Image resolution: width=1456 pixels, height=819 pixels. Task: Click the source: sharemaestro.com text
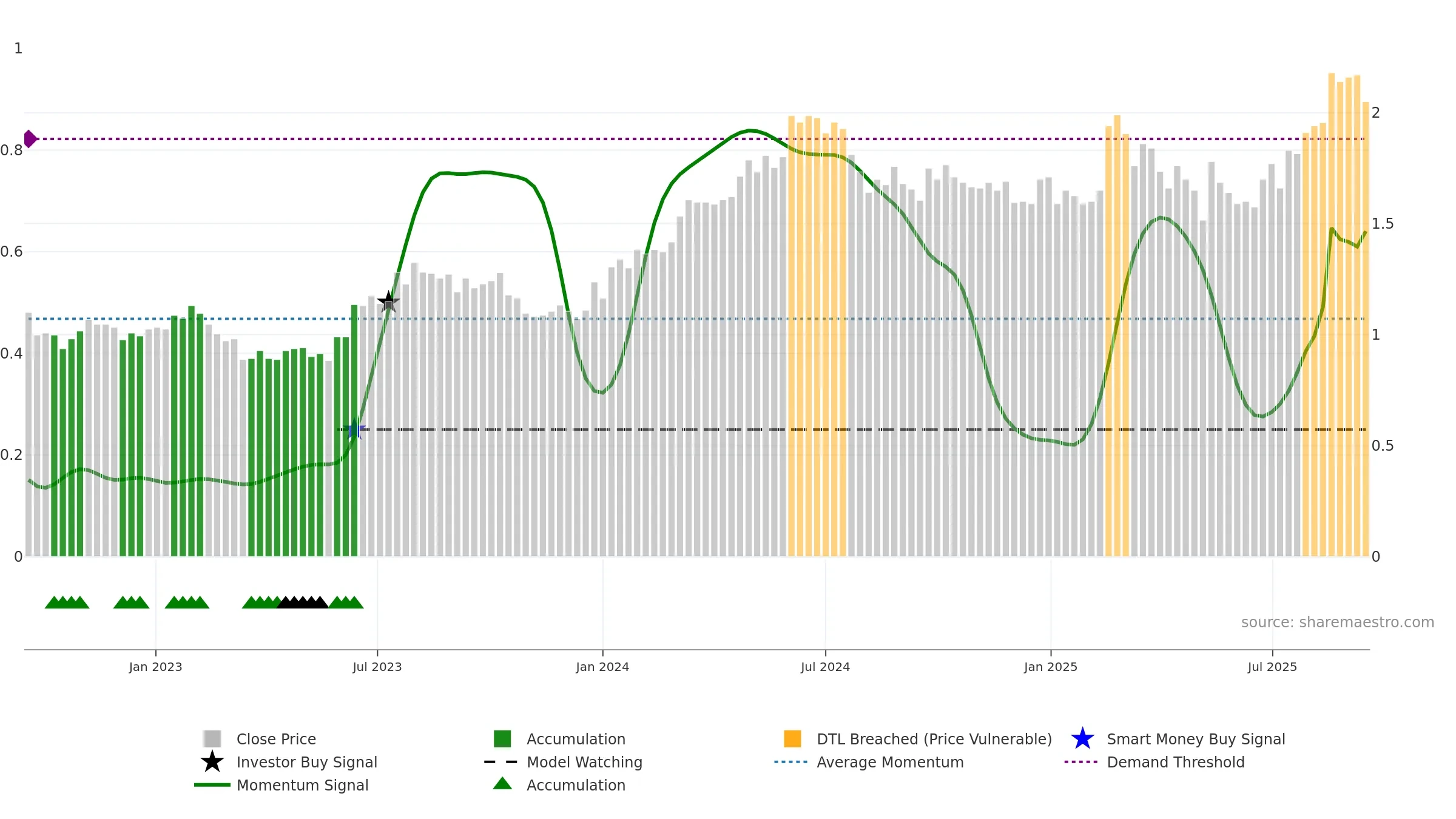click(x=1338, y=622)
